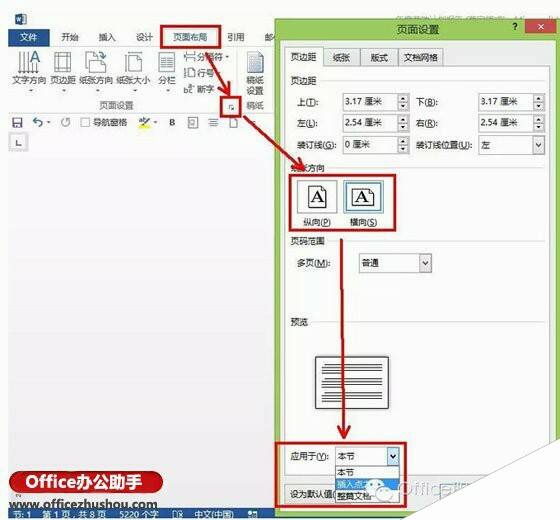This screenshot has height=520, width=560.
Task: Adjust the 下 bottom margin spinner
Action: pyautogui.click(x=539, y=102)
